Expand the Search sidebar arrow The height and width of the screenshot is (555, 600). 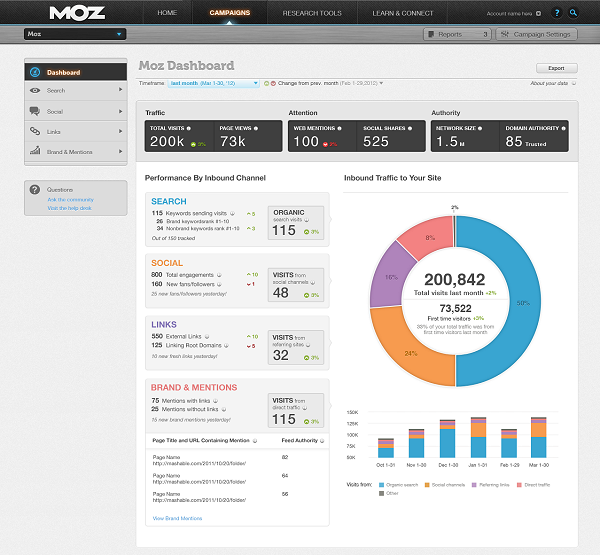[x=121, y=90]
